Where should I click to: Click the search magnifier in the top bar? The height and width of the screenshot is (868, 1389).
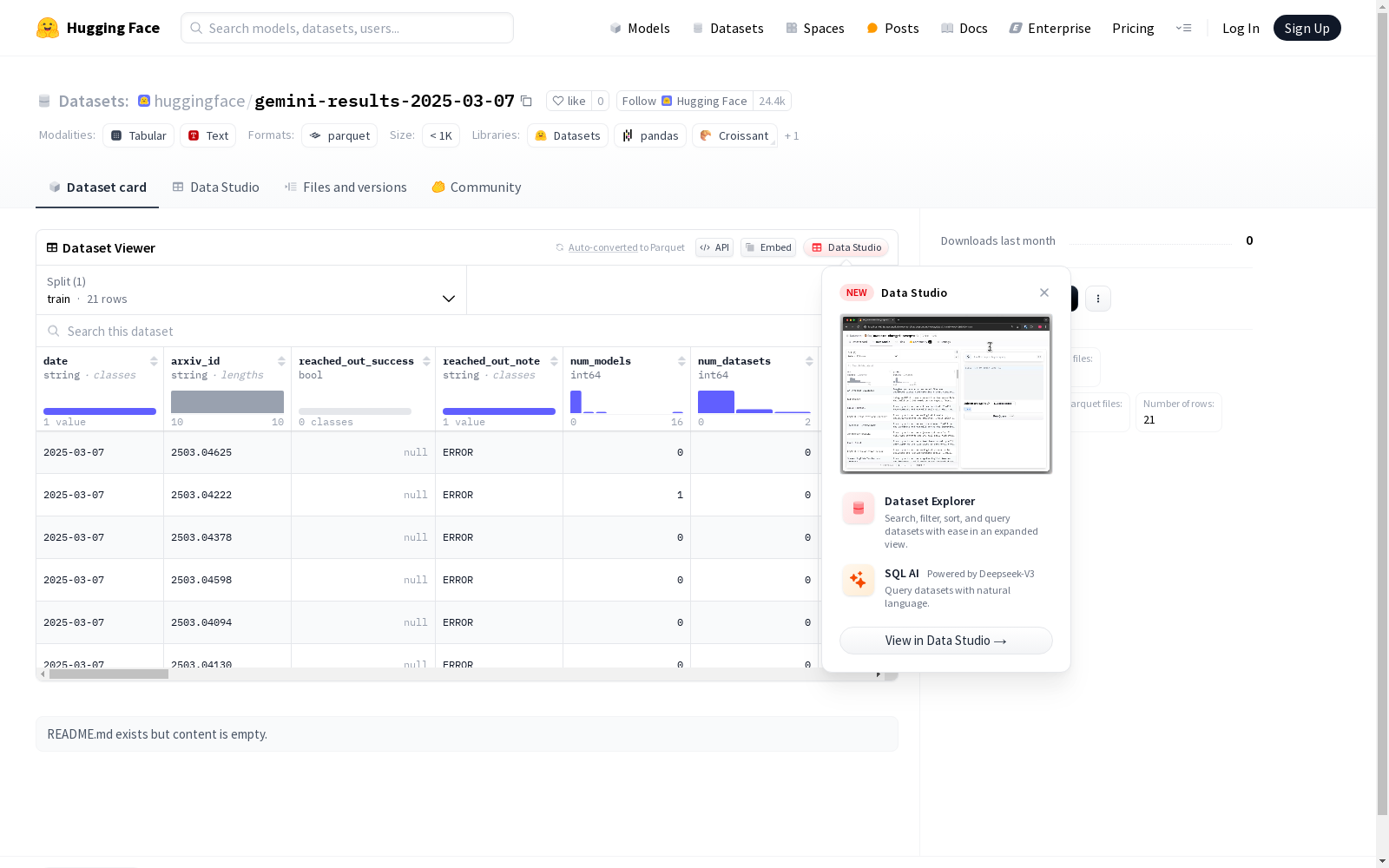(x=196, y=28)
